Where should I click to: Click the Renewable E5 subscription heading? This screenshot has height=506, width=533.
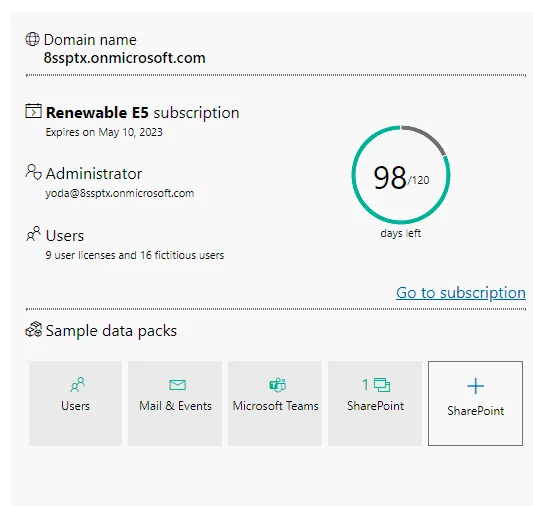[142, 112]
